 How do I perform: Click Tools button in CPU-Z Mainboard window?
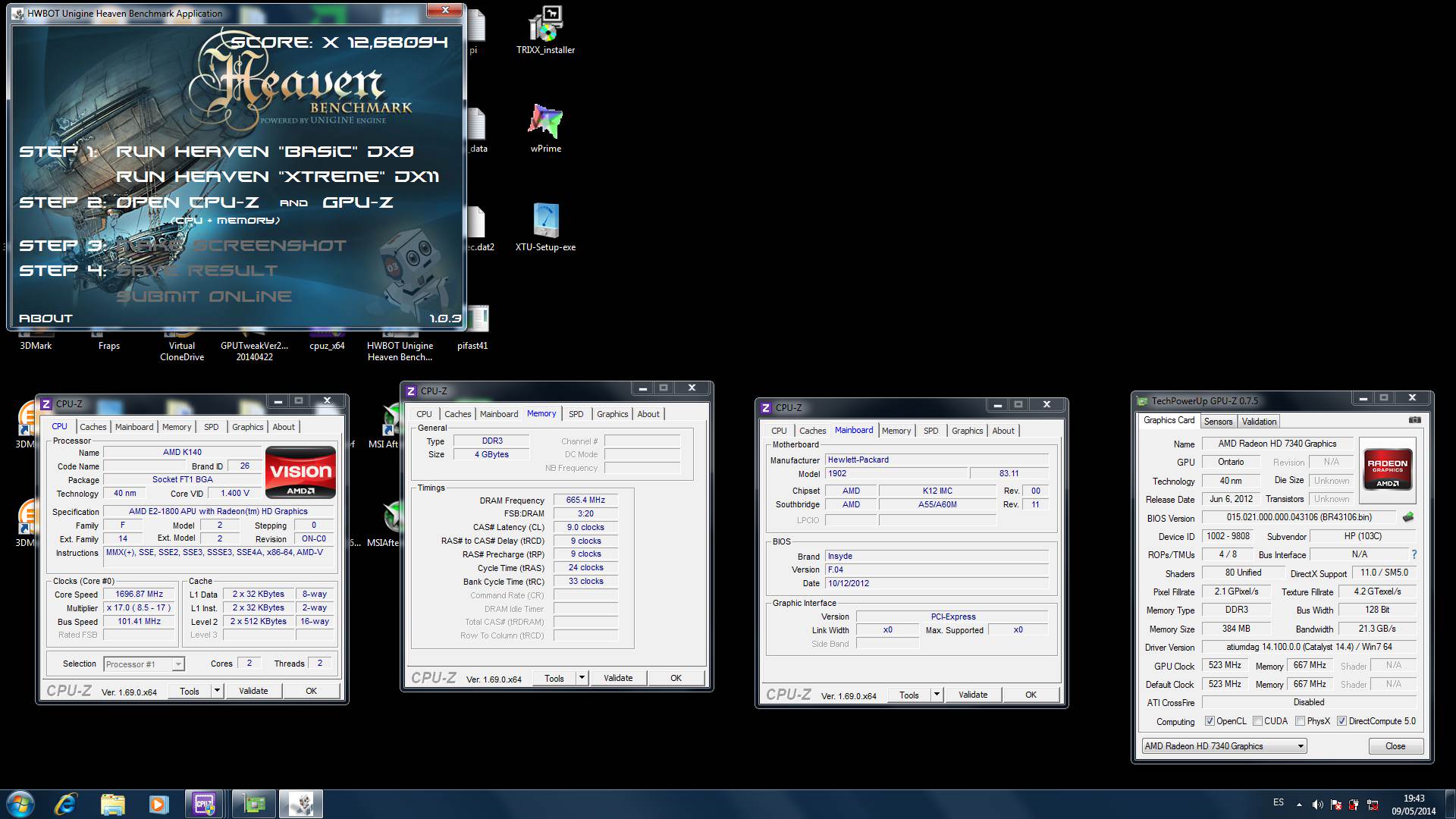908,695
